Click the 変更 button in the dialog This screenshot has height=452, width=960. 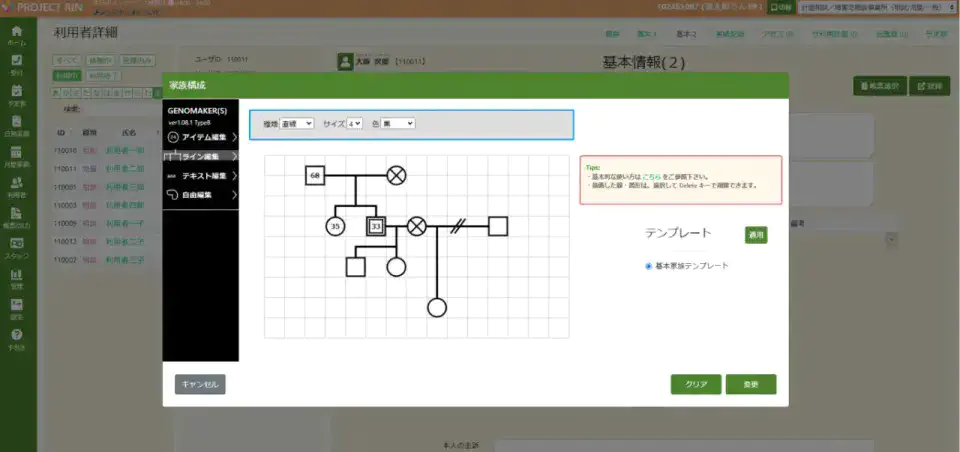pyautogui.click(x=751, y=384)
